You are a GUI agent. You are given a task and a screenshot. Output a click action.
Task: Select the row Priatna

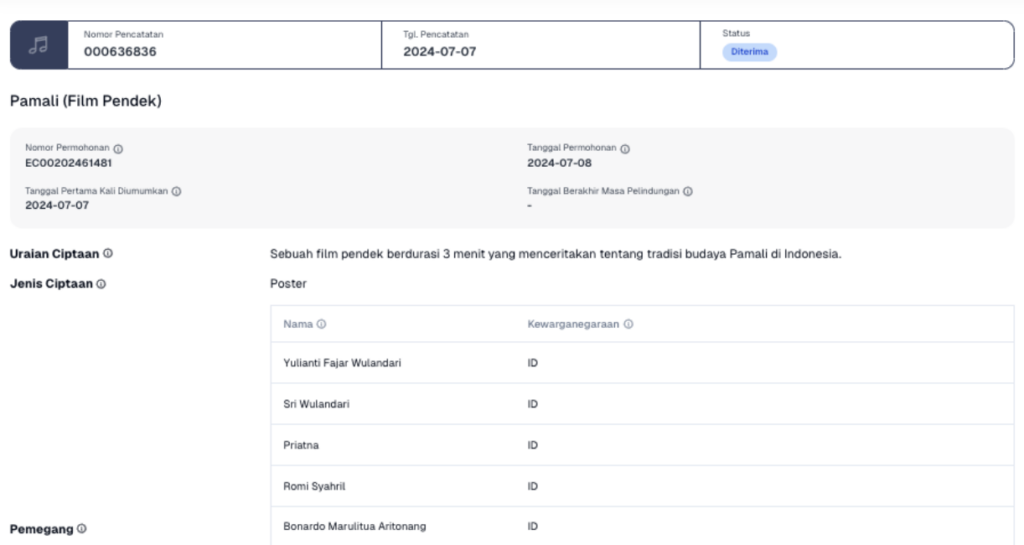point(643,445)
